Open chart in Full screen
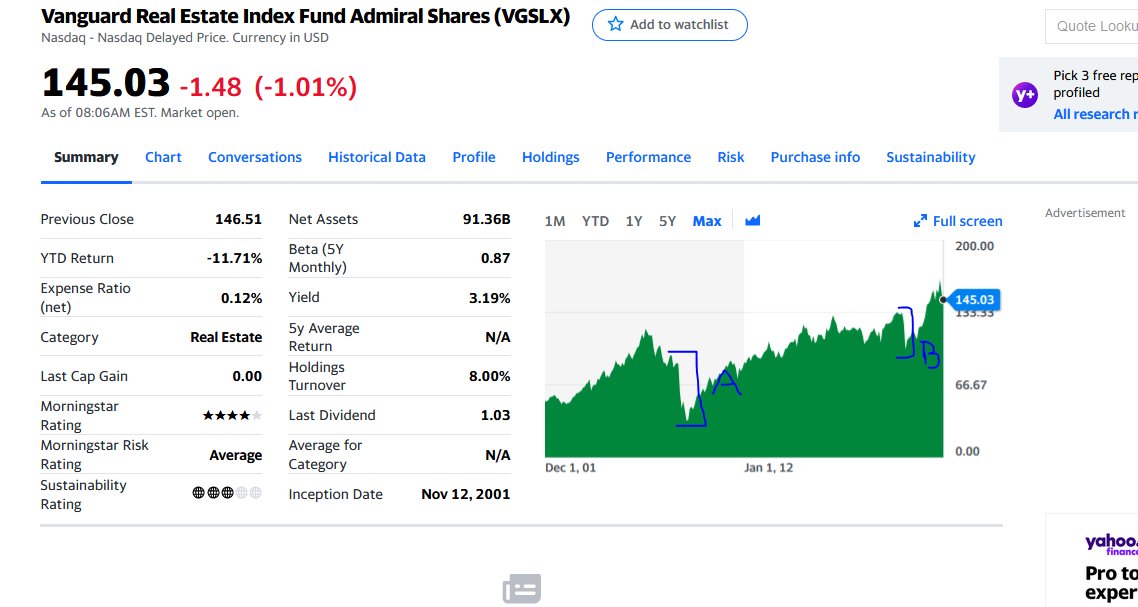The width and height of the screenshot is (1138, 607). [958, 221]
